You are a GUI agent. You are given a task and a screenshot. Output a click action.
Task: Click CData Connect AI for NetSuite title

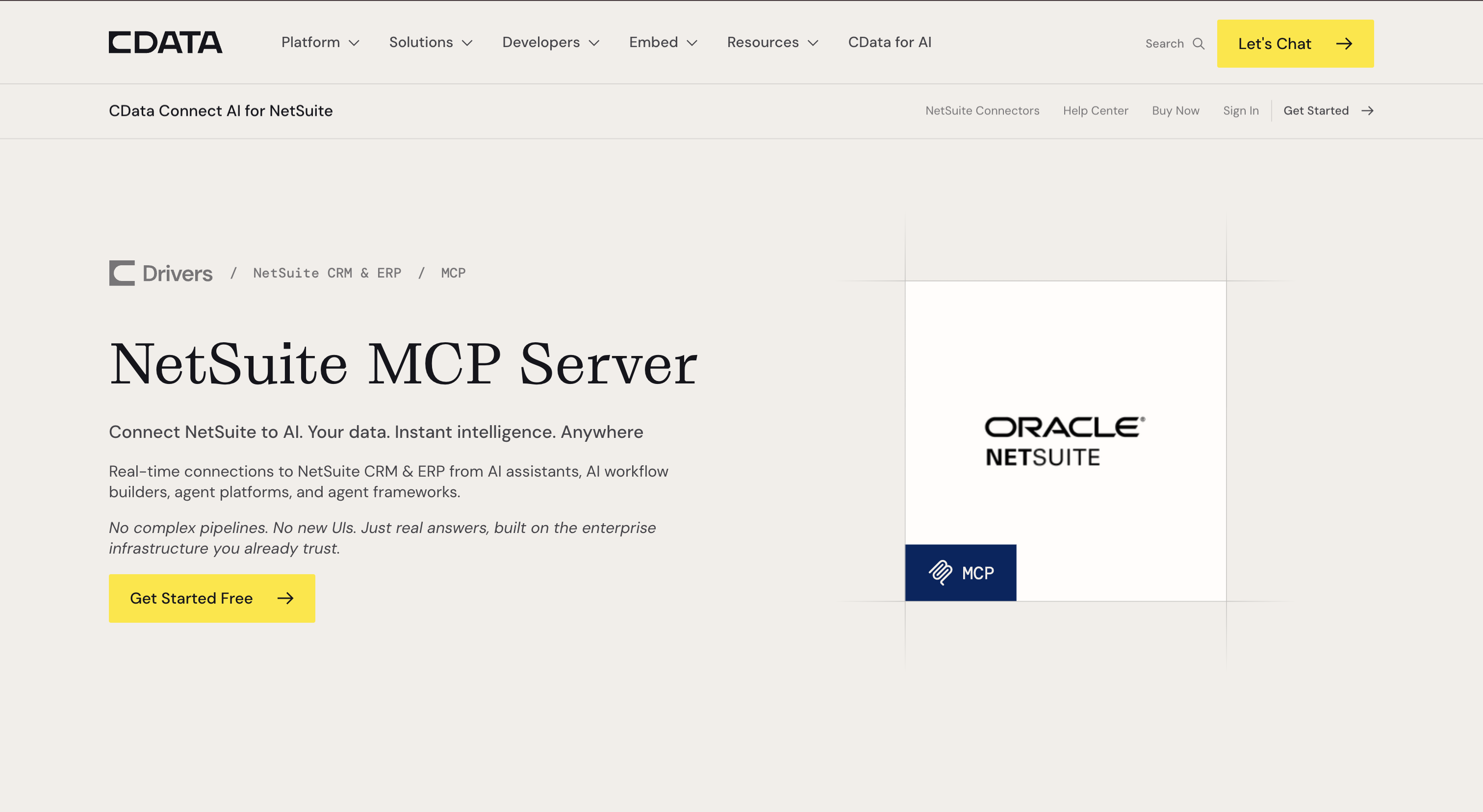221,110
